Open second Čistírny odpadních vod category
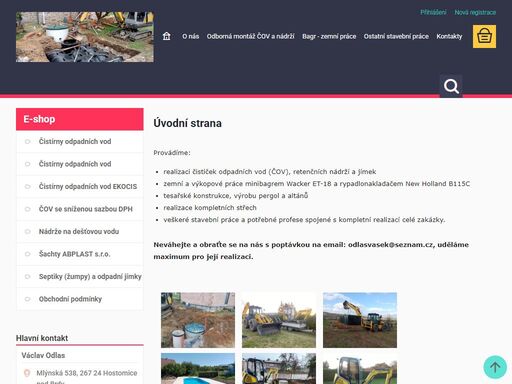Viewport: 512px width, 384px height. coord(80,164)
